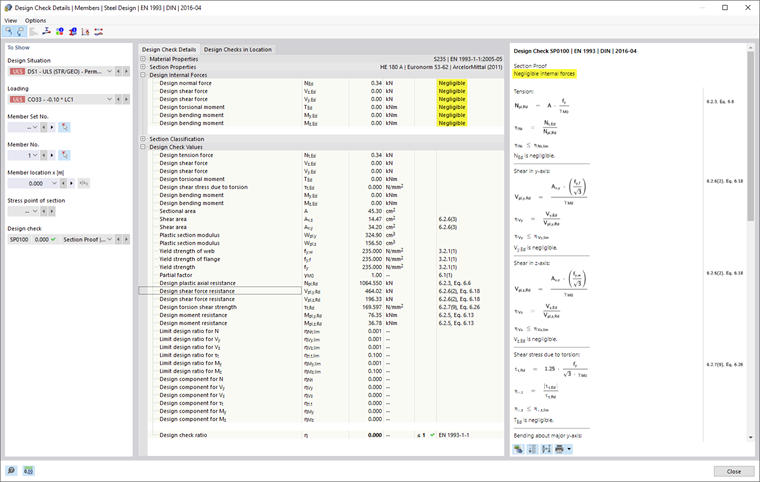This screenshot has height=482, width=760.
Task: Pick member set graphically icon
Action: 64,127
